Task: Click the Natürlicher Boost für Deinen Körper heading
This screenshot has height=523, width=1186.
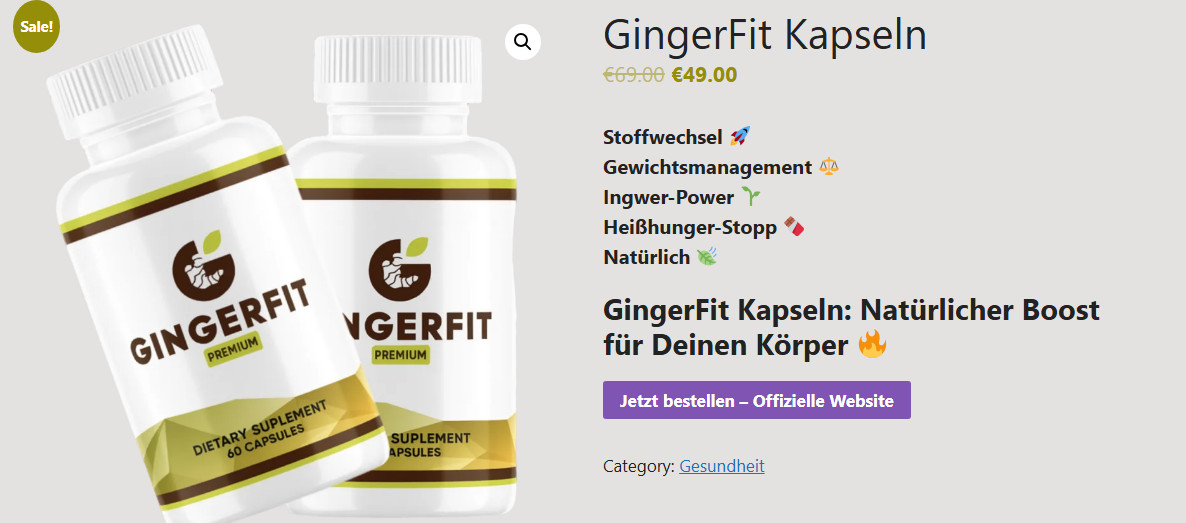Action: (x=851, y=328)
